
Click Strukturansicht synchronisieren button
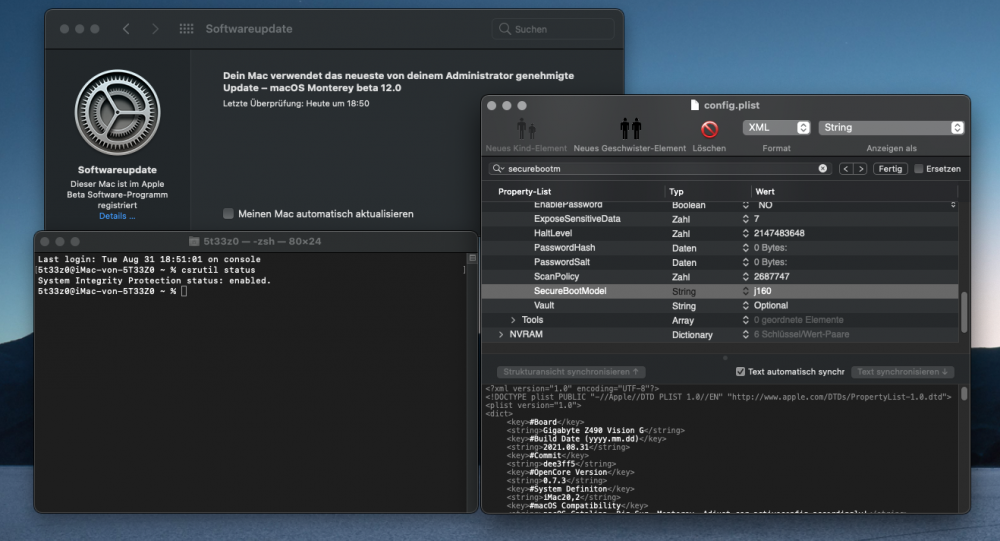[571, 371]
